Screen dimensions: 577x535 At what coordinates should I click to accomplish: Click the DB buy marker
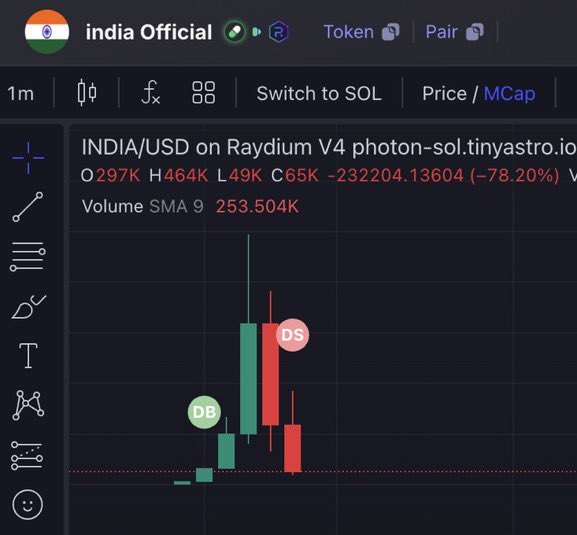204,412
